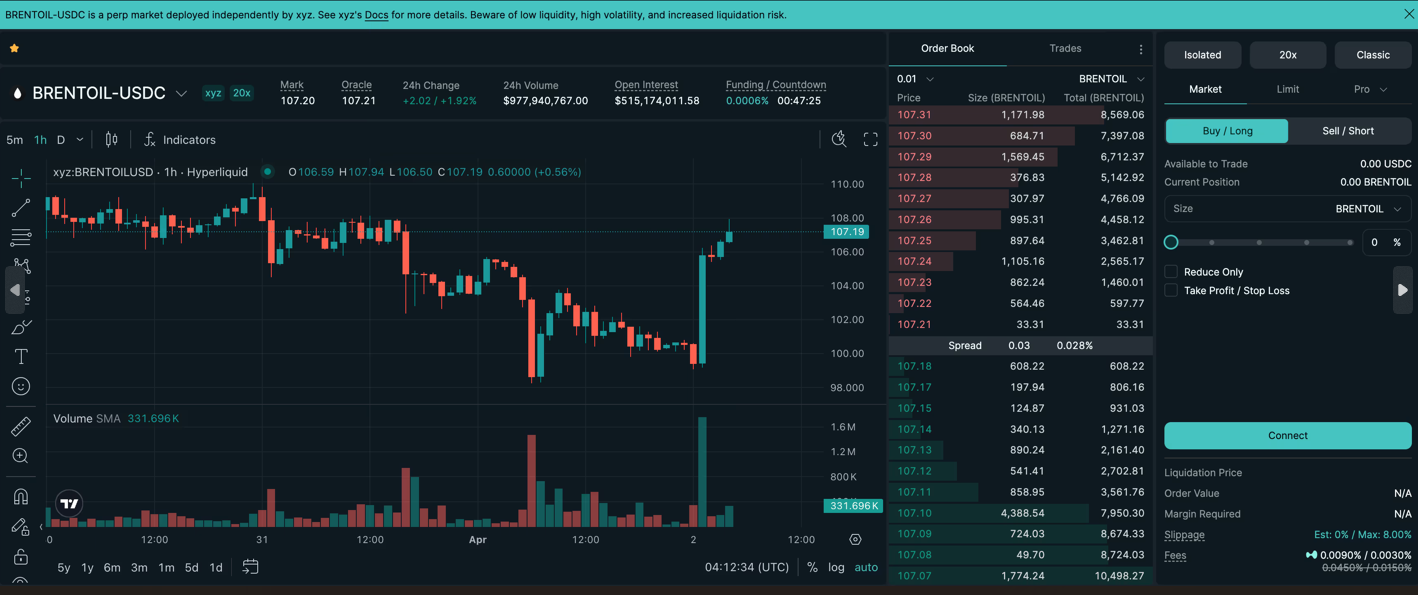Open the 0.01 price grouping dropdown

tap(915, 79)
